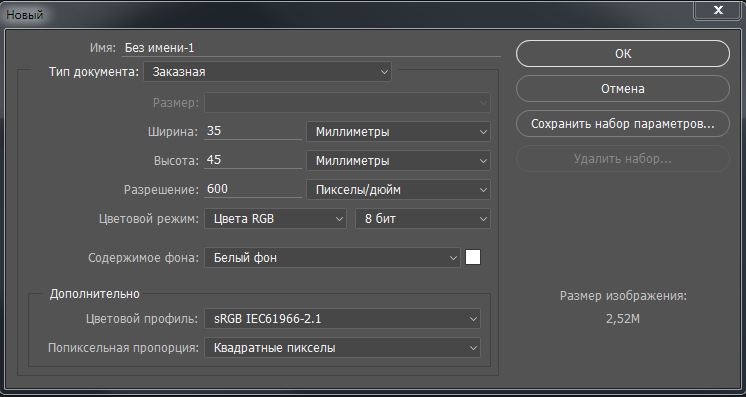The image size is (746, 397).
Task: Confirm the new document with OK
Action: [623, 54]
